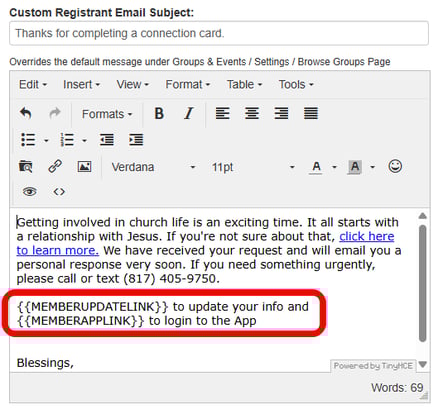The height and width of the screenshot is (414, 443).
Task: Open the background color picker arrow
Action: tap(373, 167)
